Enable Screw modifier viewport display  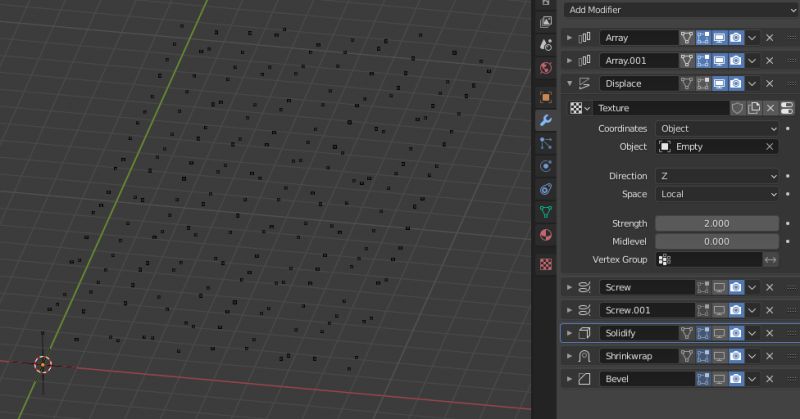click(719, 287)
